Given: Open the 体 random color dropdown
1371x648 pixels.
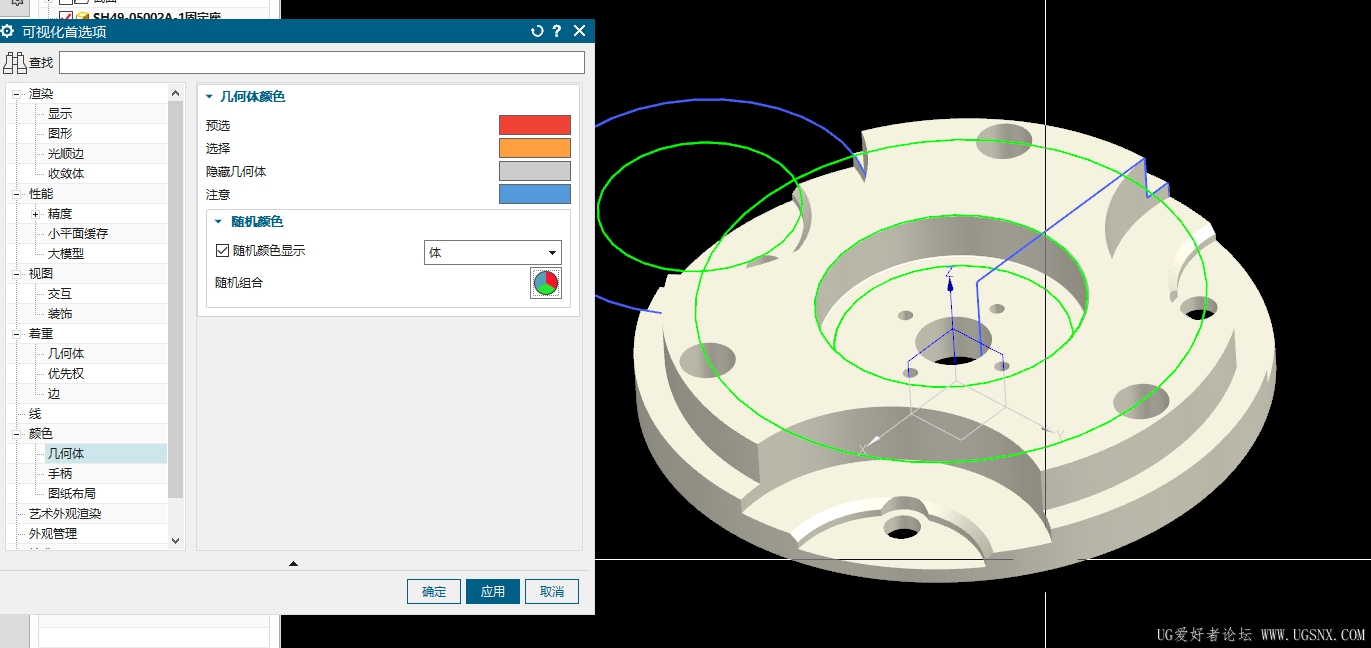Looking at the screenshot, I should pyautogui.click(x=492, y=252).
